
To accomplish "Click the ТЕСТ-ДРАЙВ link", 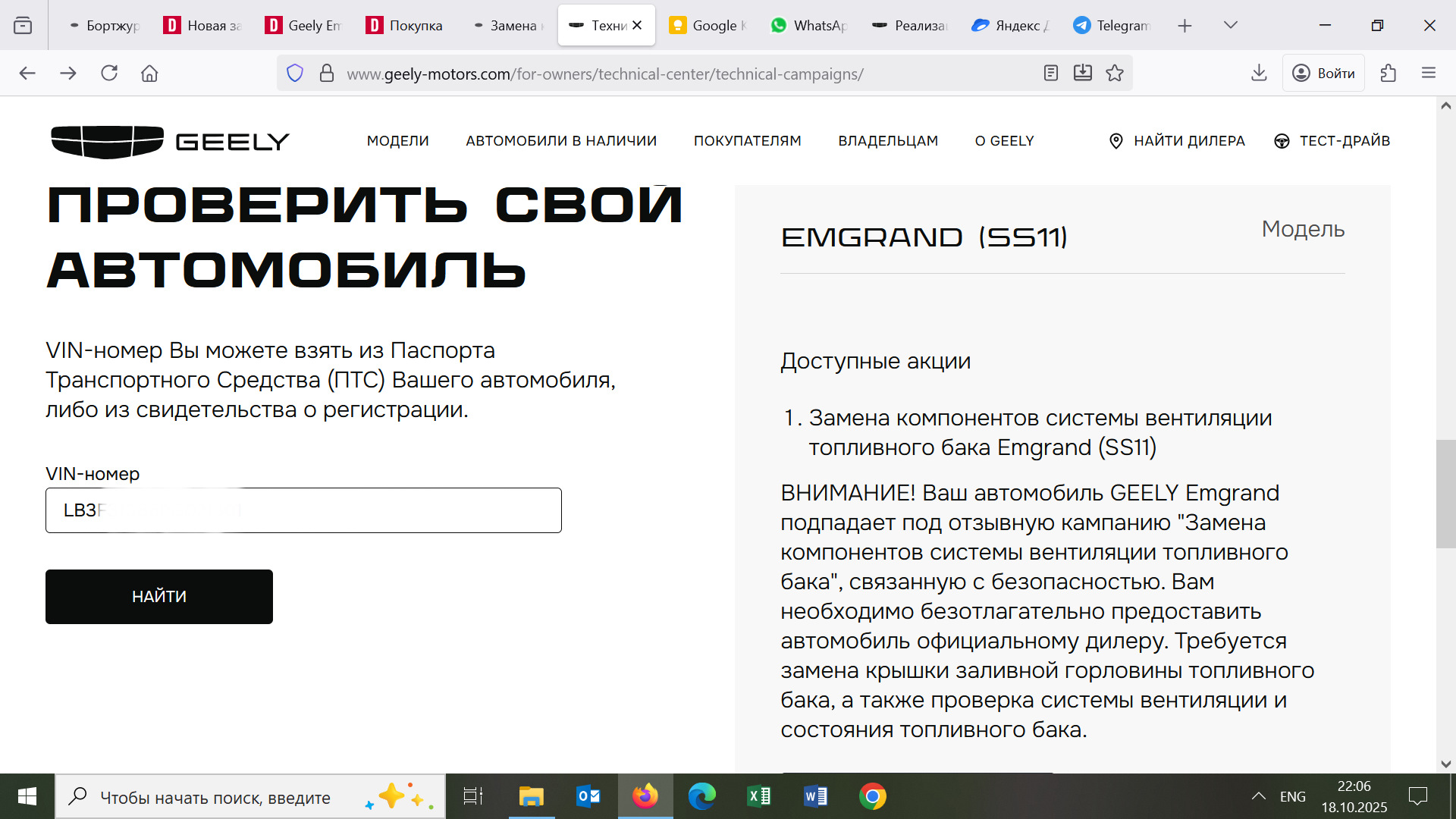I will tap(1332, 141).
